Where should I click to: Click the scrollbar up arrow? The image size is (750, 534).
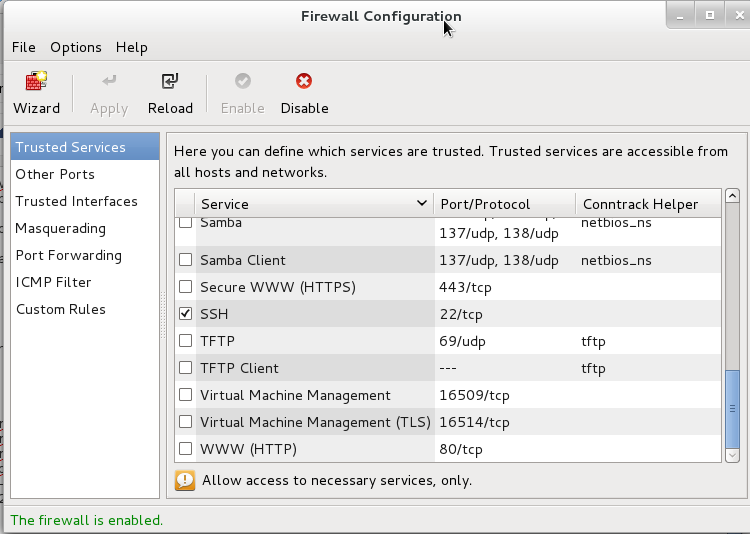[732, 196]
